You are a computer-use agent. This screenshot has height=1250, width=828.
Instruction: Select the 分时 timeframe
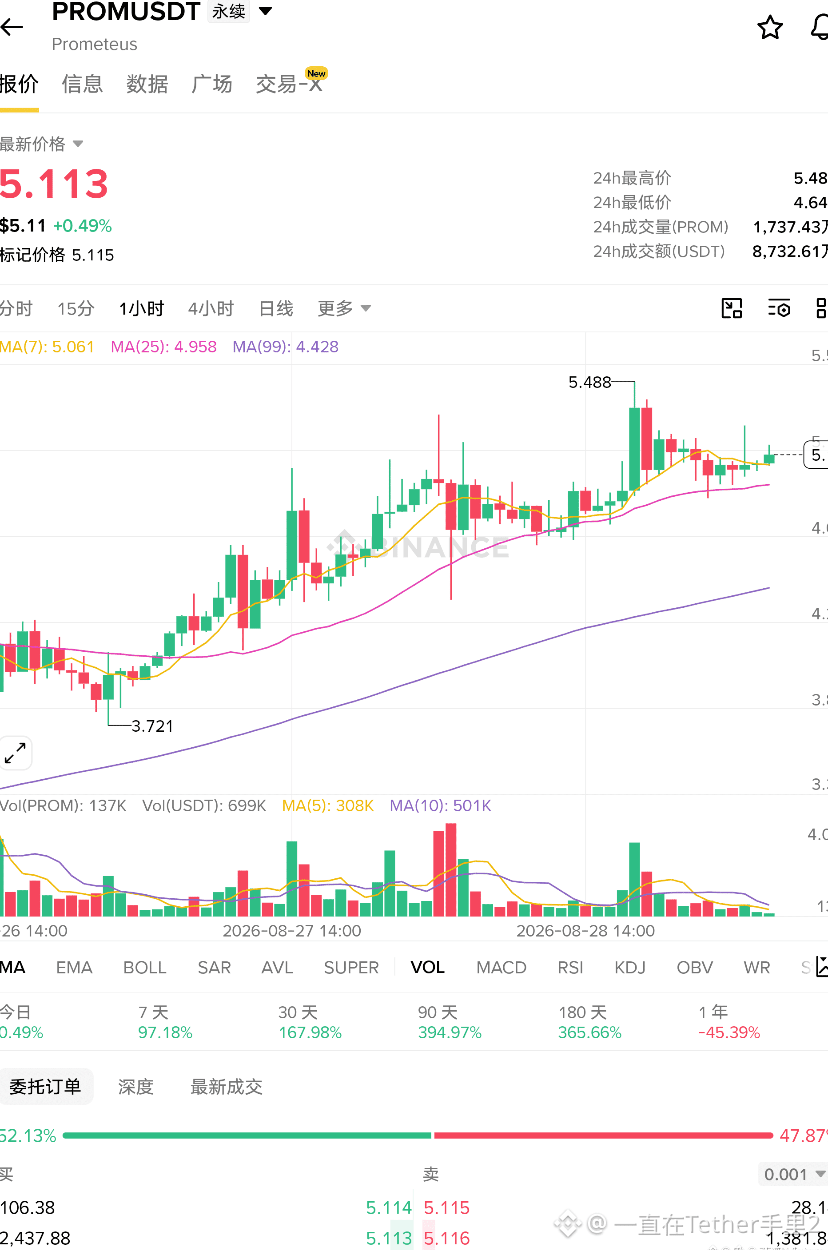tap(16, 308)
